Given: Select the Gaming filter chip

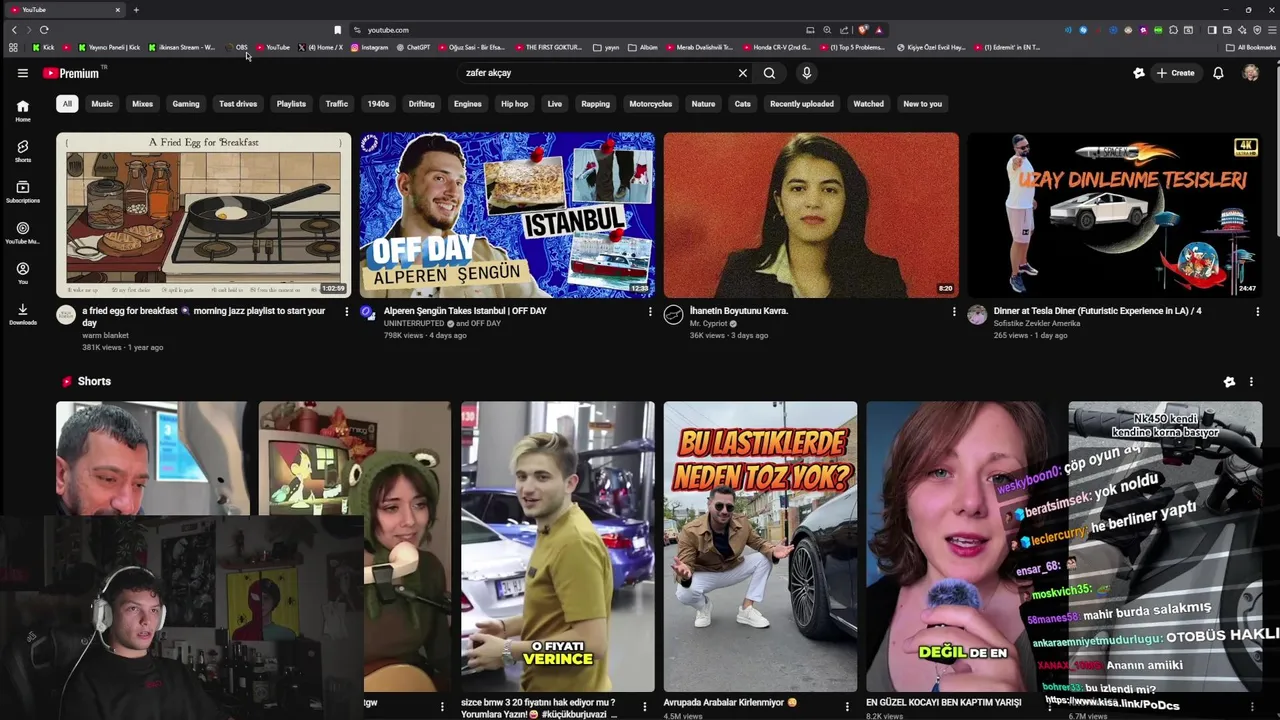Looking at the screenshot, I should [186, 104].
